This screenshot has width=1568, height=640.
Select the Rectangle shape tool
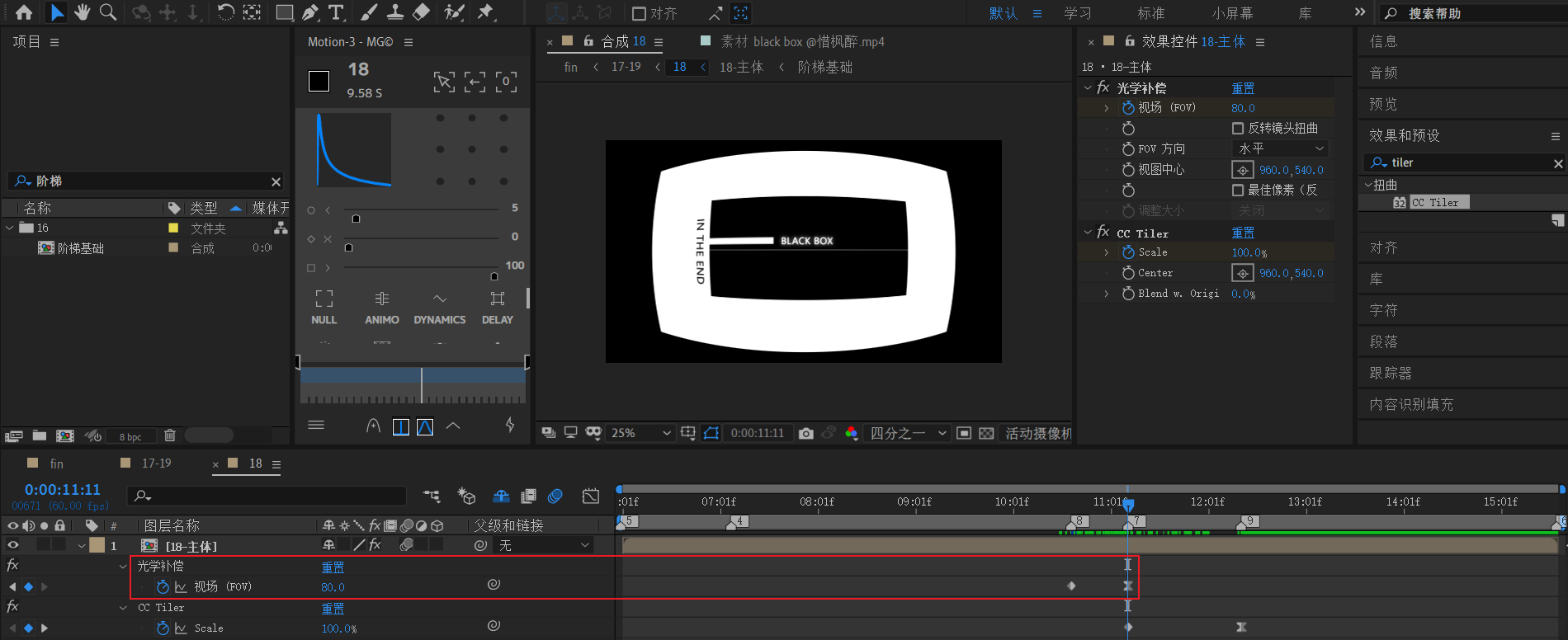pyautogui.click(x=284, y=12)
